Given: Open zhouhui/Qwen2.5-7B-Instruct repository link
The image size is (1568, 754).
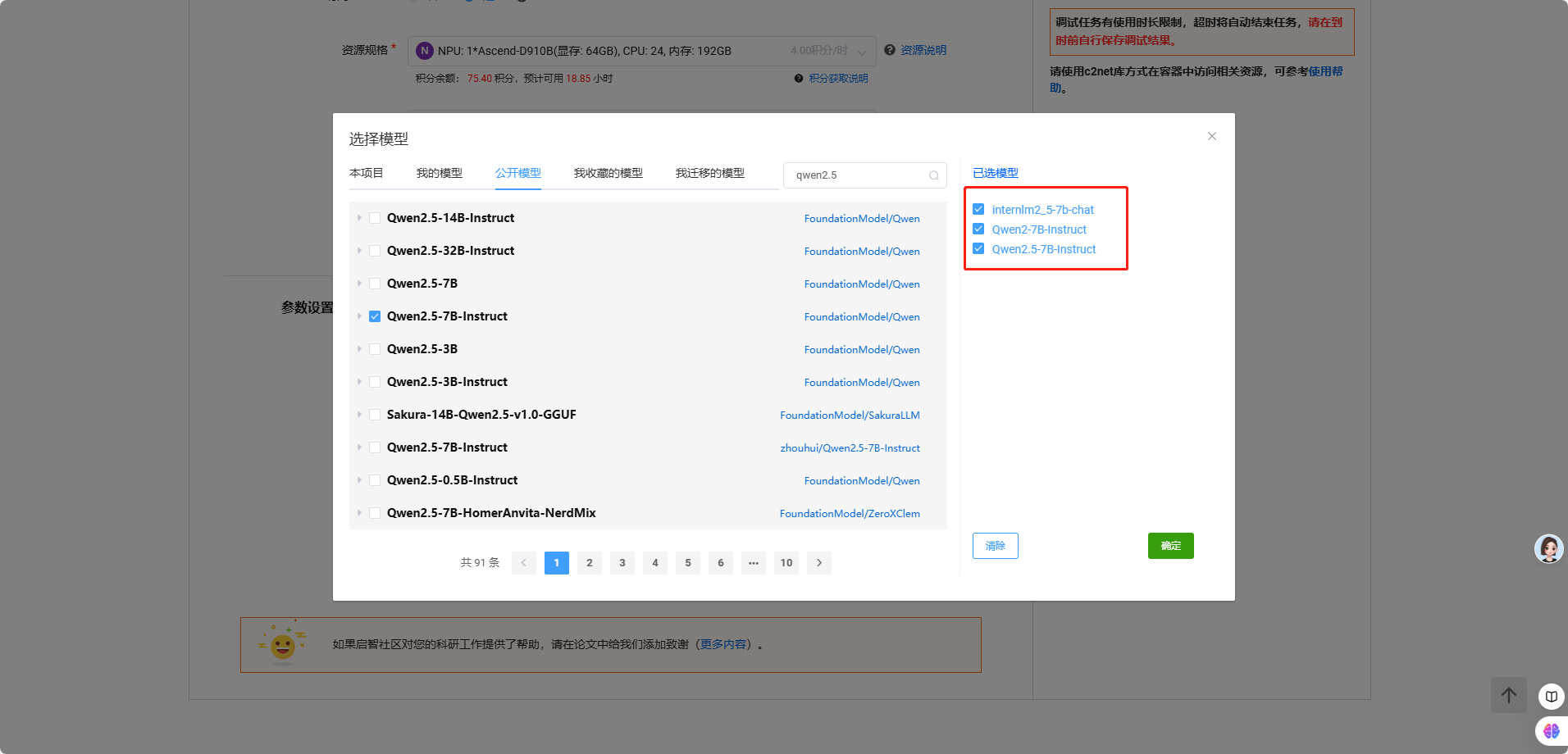Looking at the screenshot, I should (850, 448).
